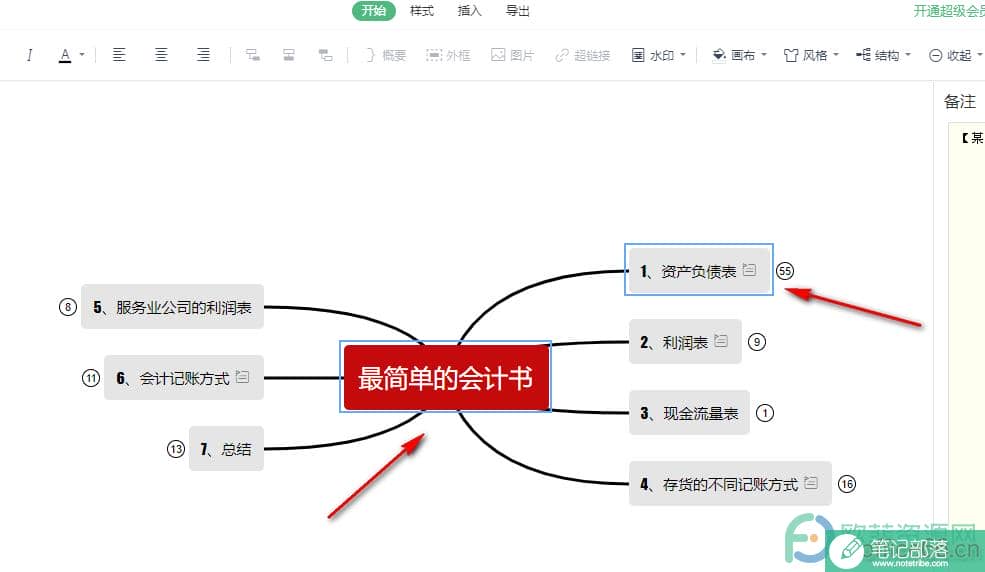
Task: Open the note icon on 资产负债表
Action: 749,269
